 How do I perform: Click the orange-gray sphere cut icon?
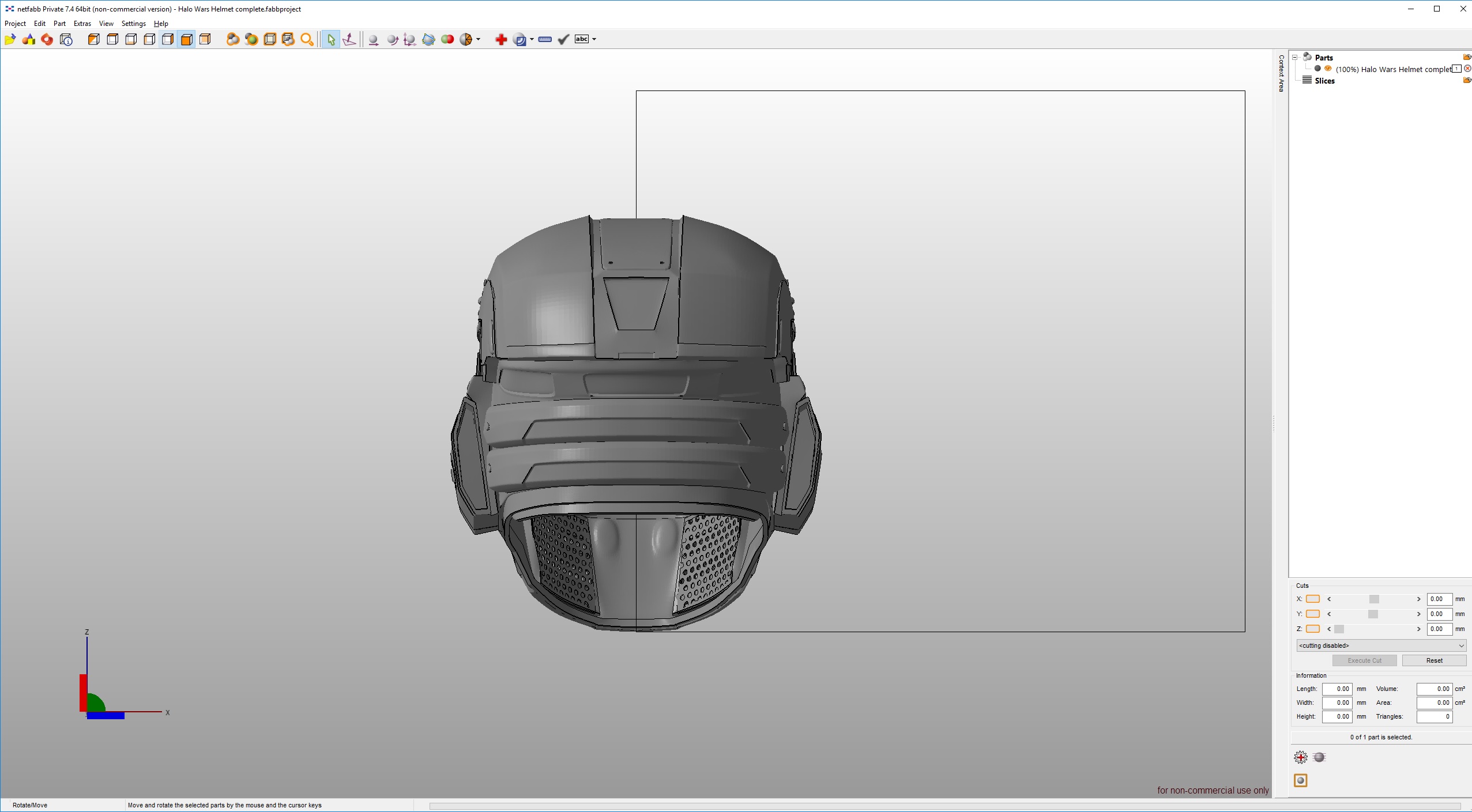pos(466,39)
